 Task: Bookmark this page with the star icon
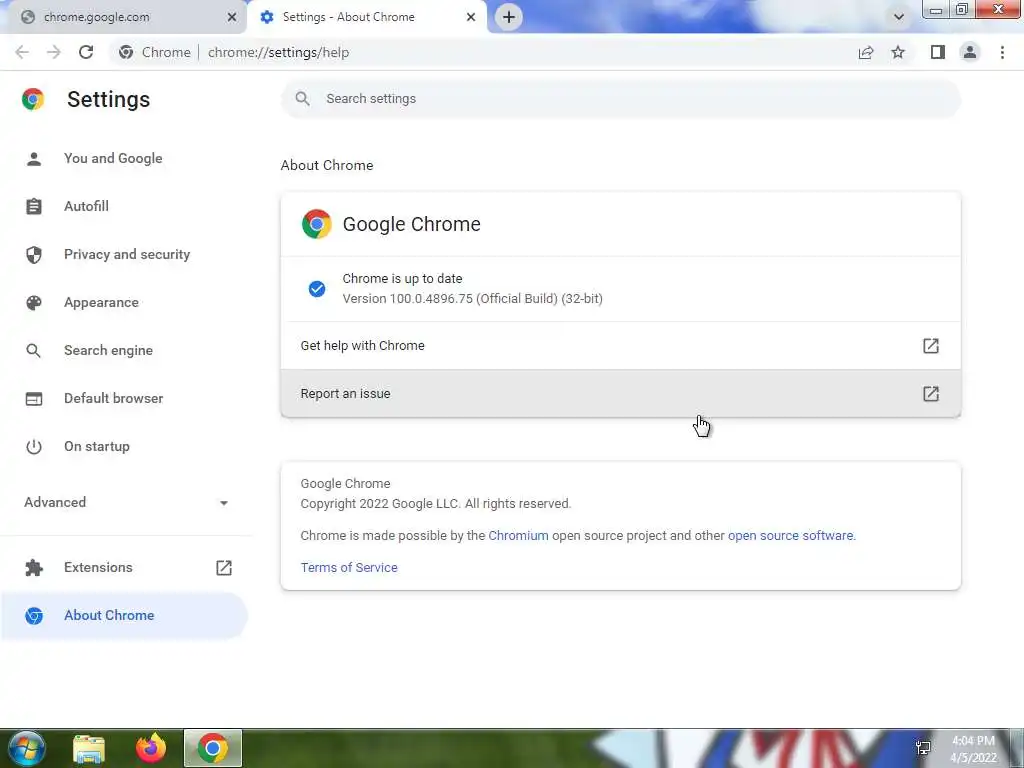click(x=899, y=52)
